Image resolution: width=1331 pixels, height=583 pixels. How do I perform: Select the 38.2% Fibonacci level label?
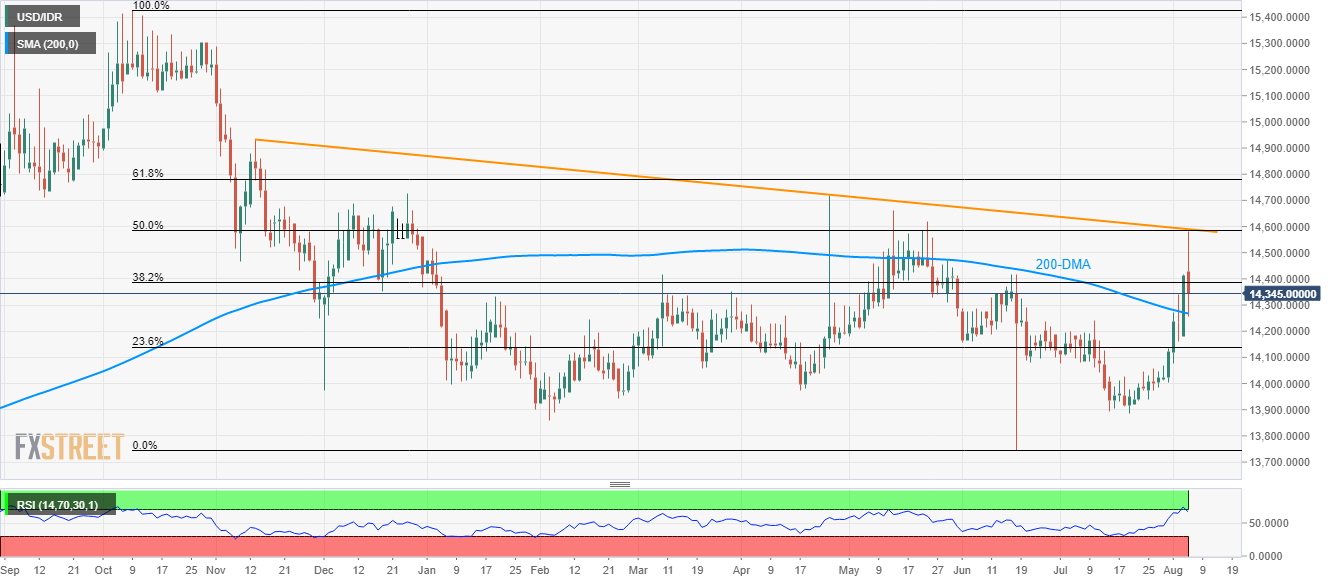pos(147,277)
